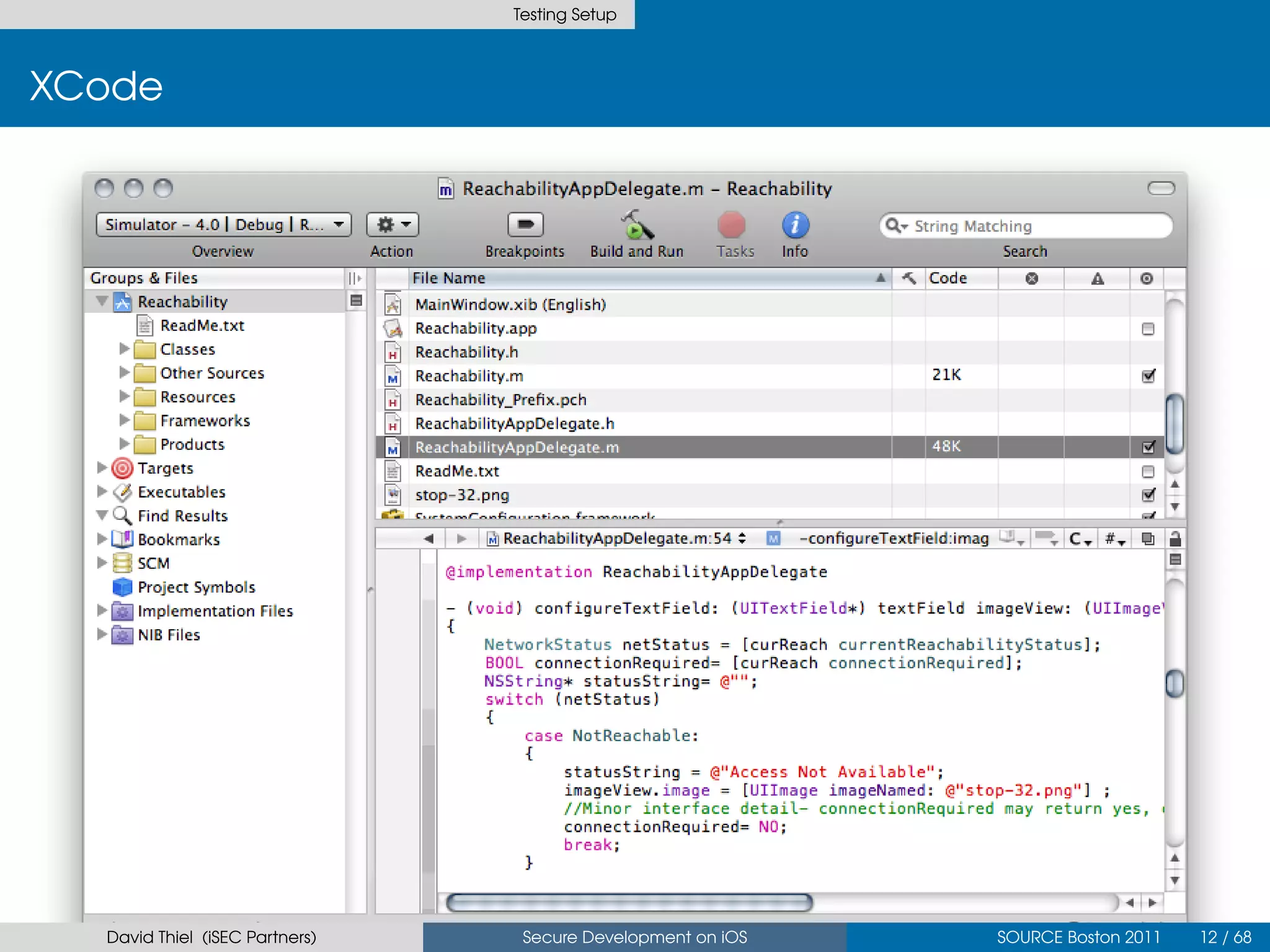The width and height of the screenshot is (1270, 952).
Task: Toggle the Breakpoints toolbar button
Action: 525,224
